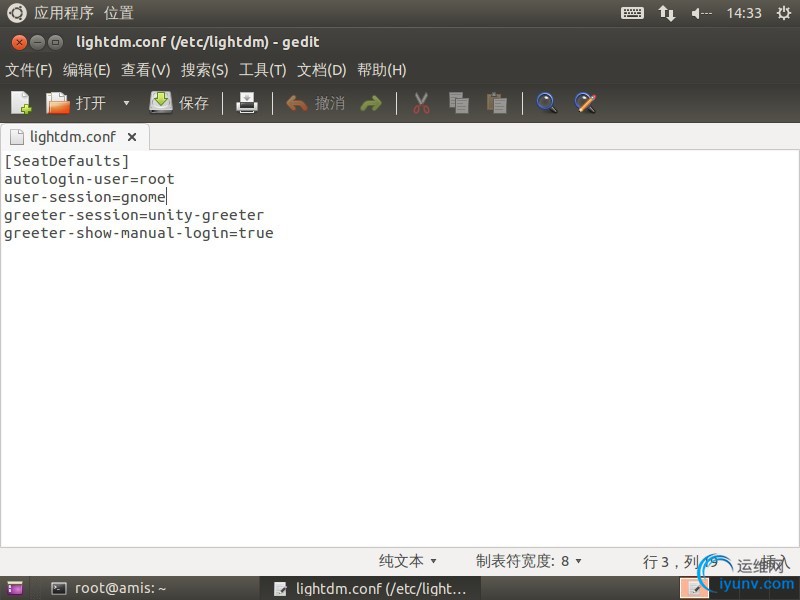Open the 查看(V) menu
The height and width of the screenshot is (600, 800).
click(145, 70)
